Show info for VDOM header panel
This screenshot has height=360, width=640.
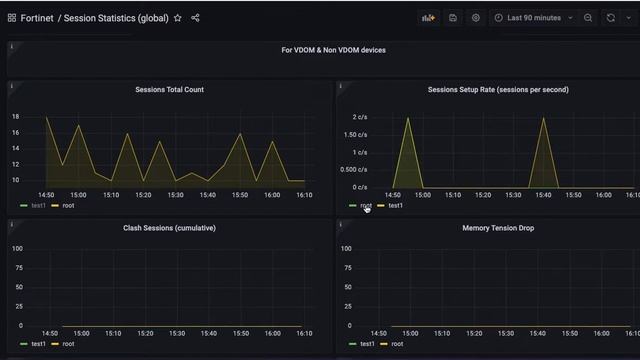coord(11,47)
